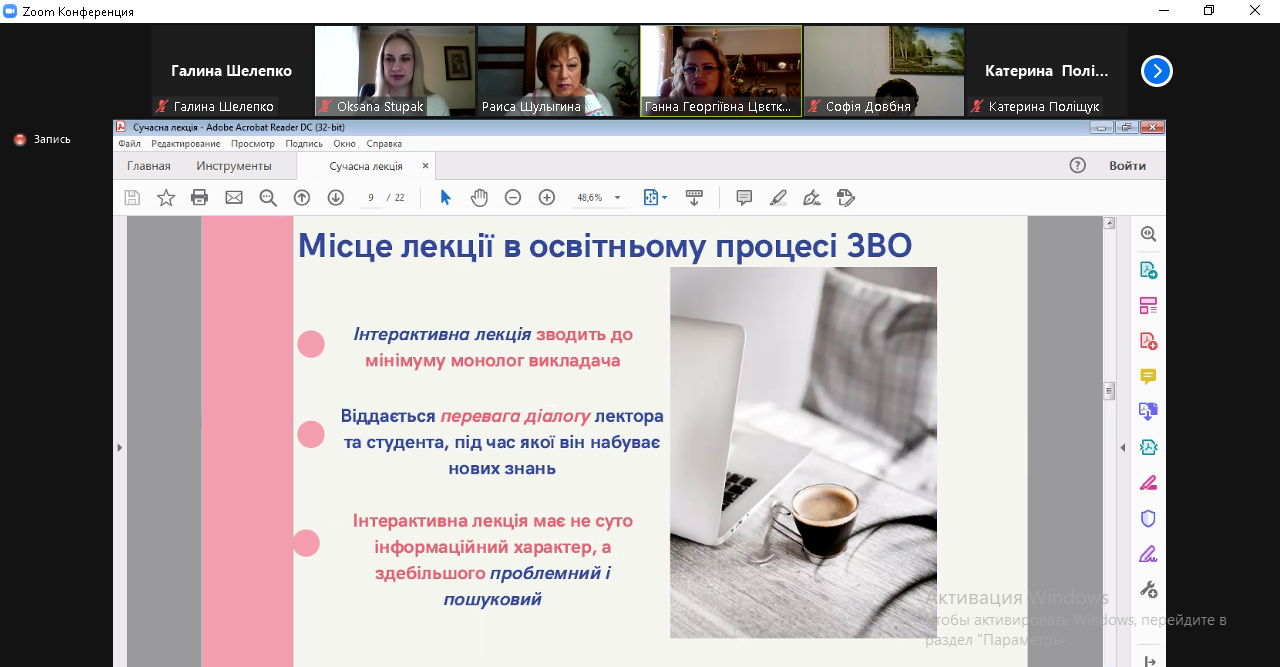Image resolution: width=1280 pixels, height=667 pixels.
Task: Open the Просмотр menu
Action: (252, 144)
